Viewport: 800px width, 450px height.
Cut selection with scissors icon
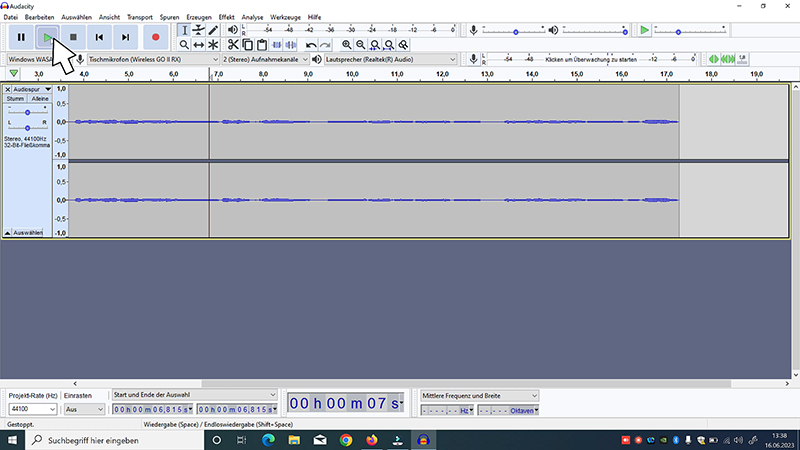pos(233,45)
